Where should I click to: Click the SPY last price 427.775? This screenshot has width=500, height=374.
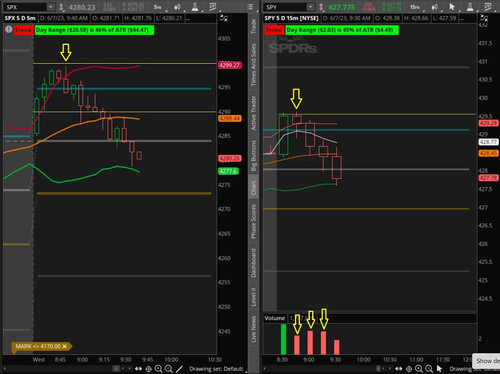click(342, 7)
